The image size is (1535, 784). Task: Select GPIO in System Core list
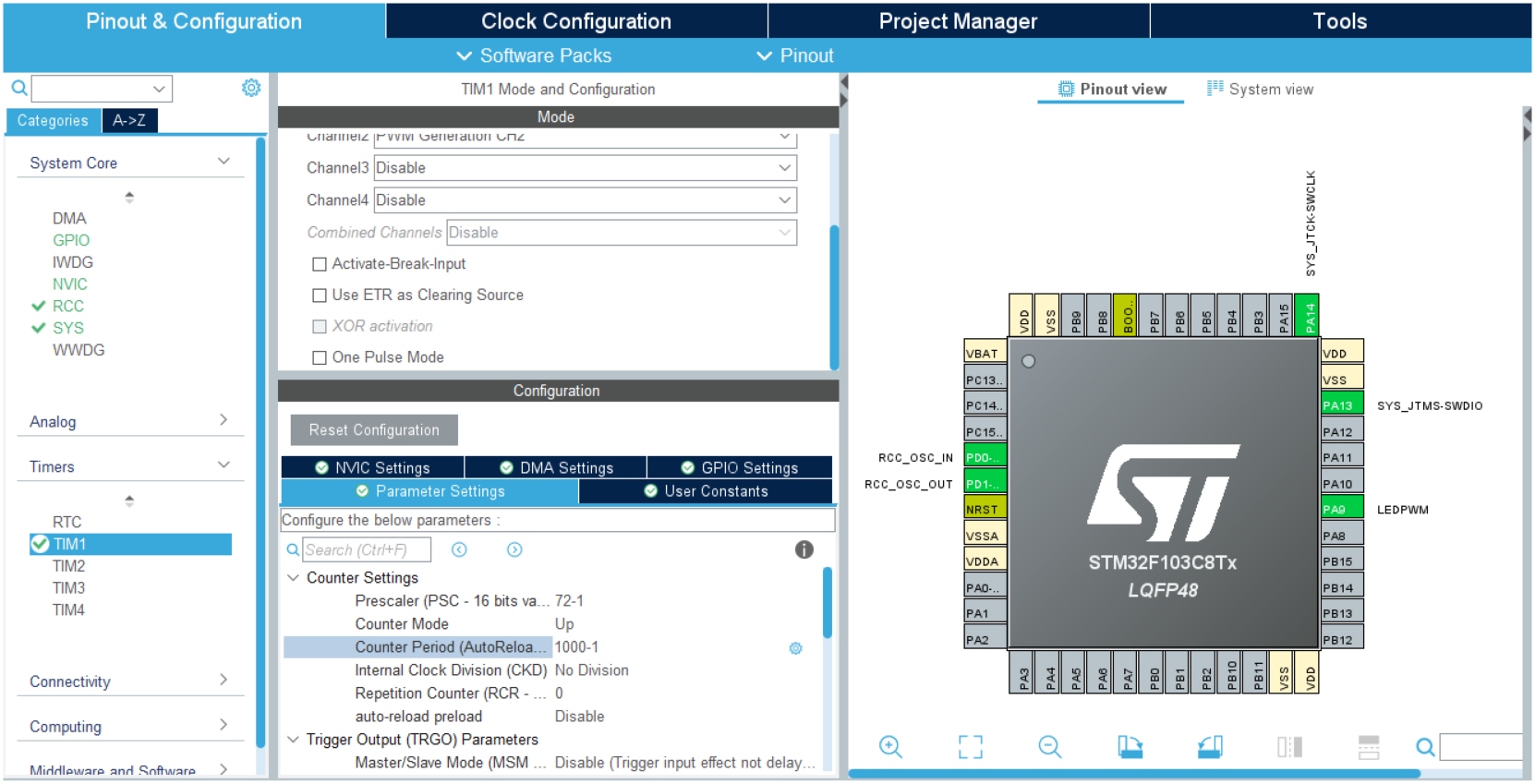click(71, 241)
